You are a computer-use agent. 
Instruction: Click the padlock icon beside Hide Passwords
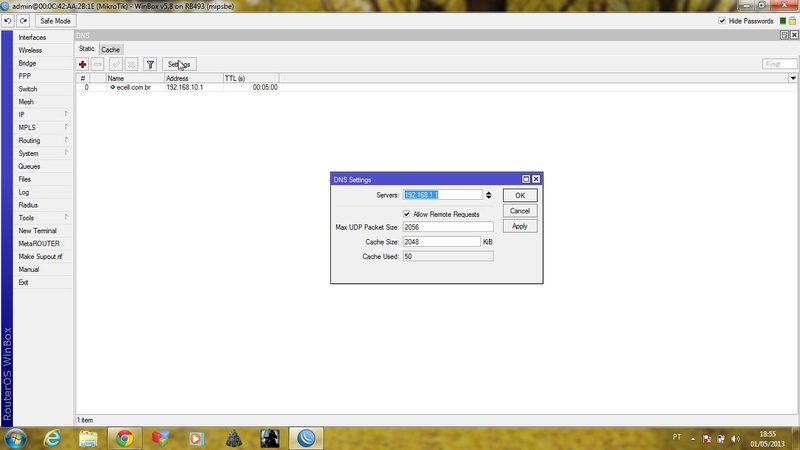[x=792, y=21]
